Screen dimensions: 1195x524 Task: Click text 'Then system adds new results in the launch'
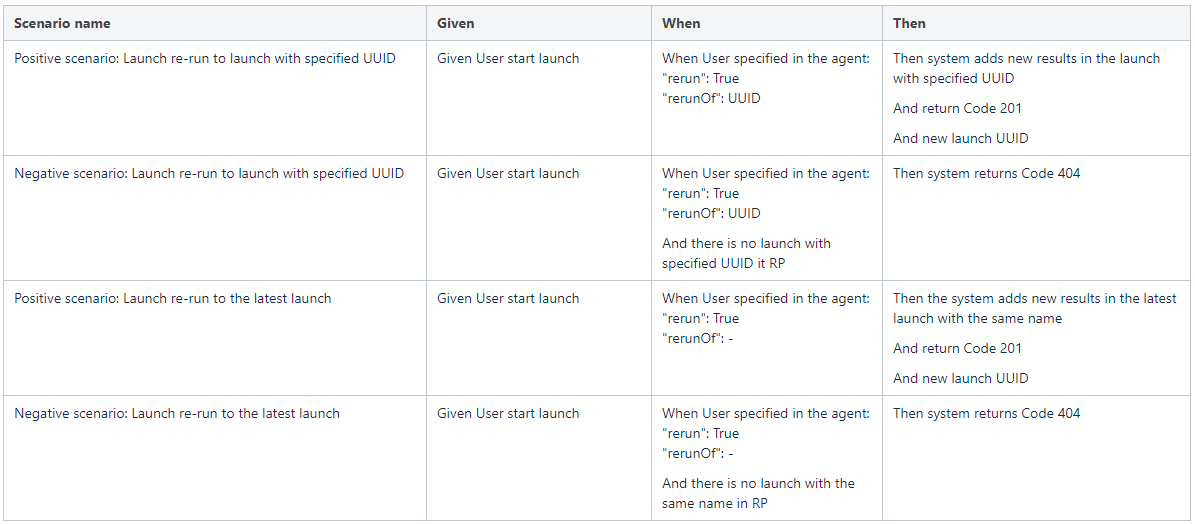(x=1027, y=59)
